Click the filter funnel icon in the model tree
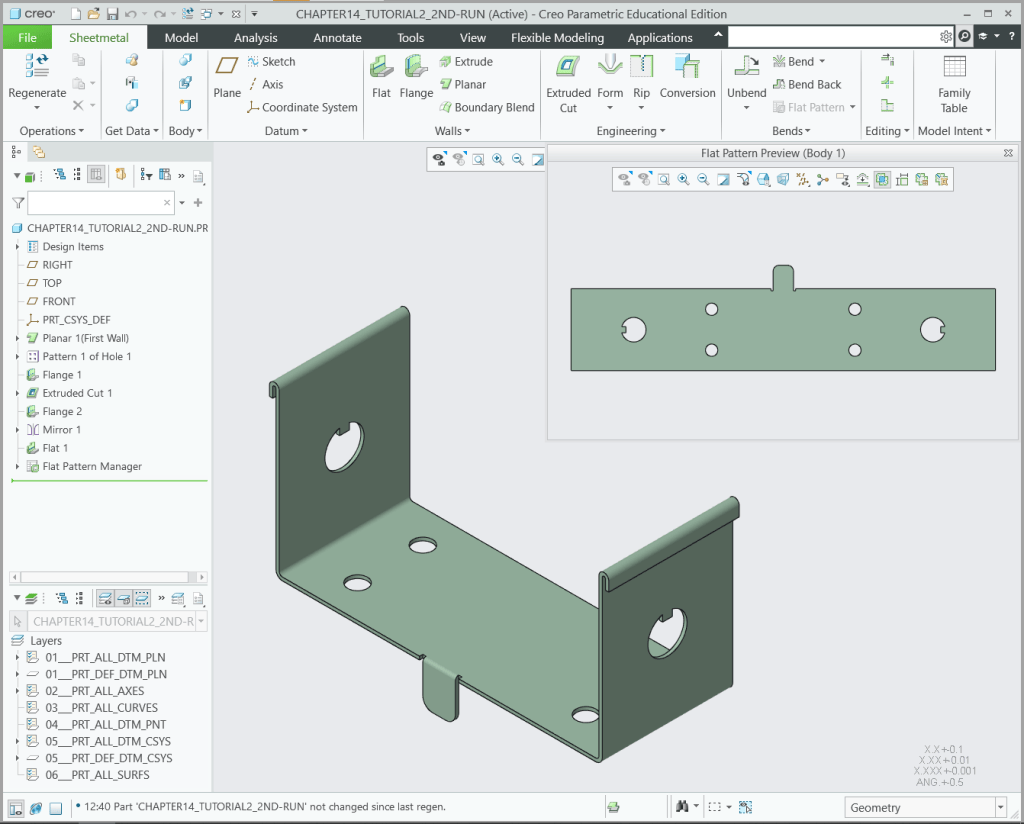The height and width of the screenshot is (824, 1024). point(18,203)
